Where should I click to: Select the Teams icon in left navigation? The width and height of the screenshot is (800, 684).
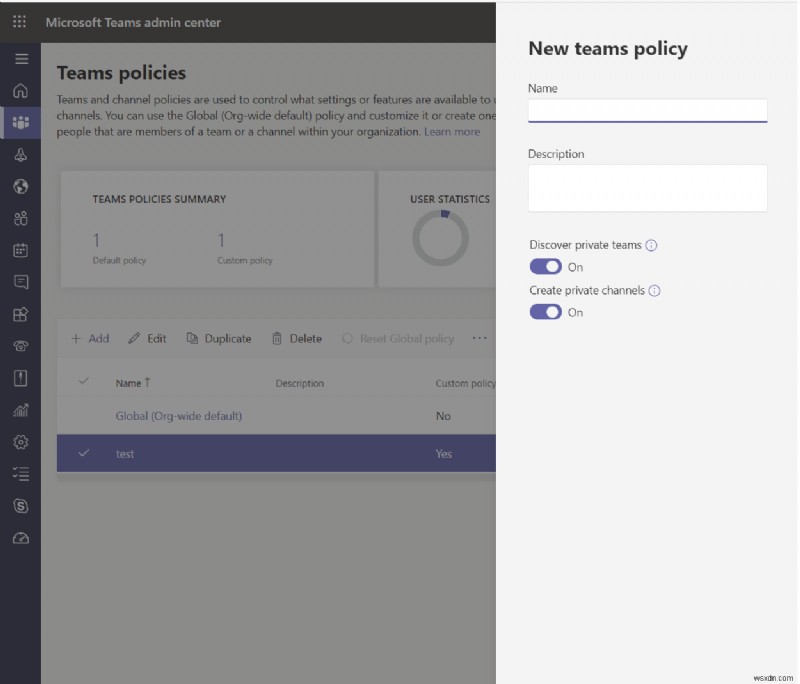click(x=19, y=123)
